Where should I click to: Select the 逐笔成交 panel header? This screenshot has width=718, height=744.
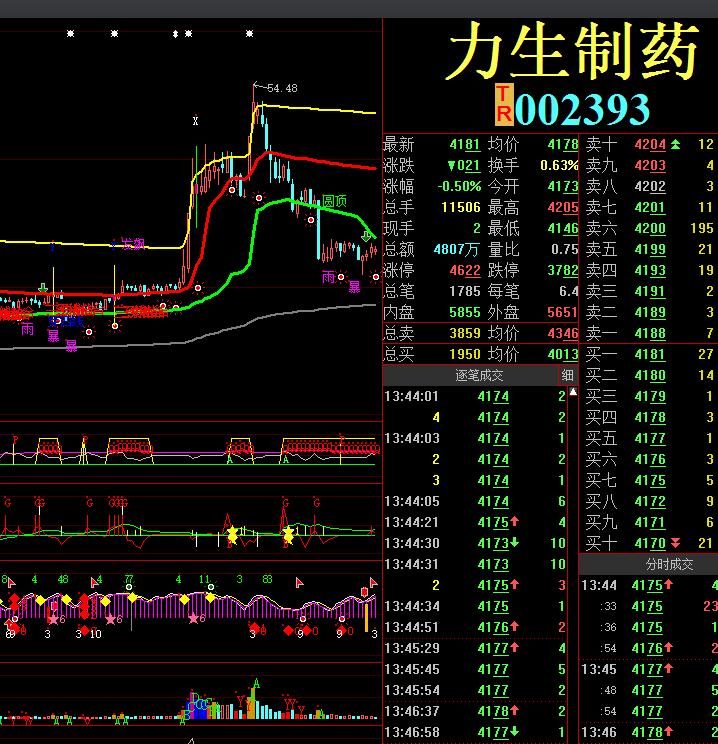click(479, 376)
